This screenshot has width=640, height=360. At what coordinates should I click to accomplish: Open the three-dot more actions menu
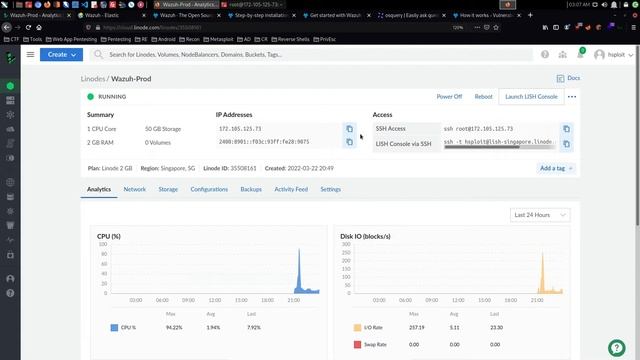572,97
